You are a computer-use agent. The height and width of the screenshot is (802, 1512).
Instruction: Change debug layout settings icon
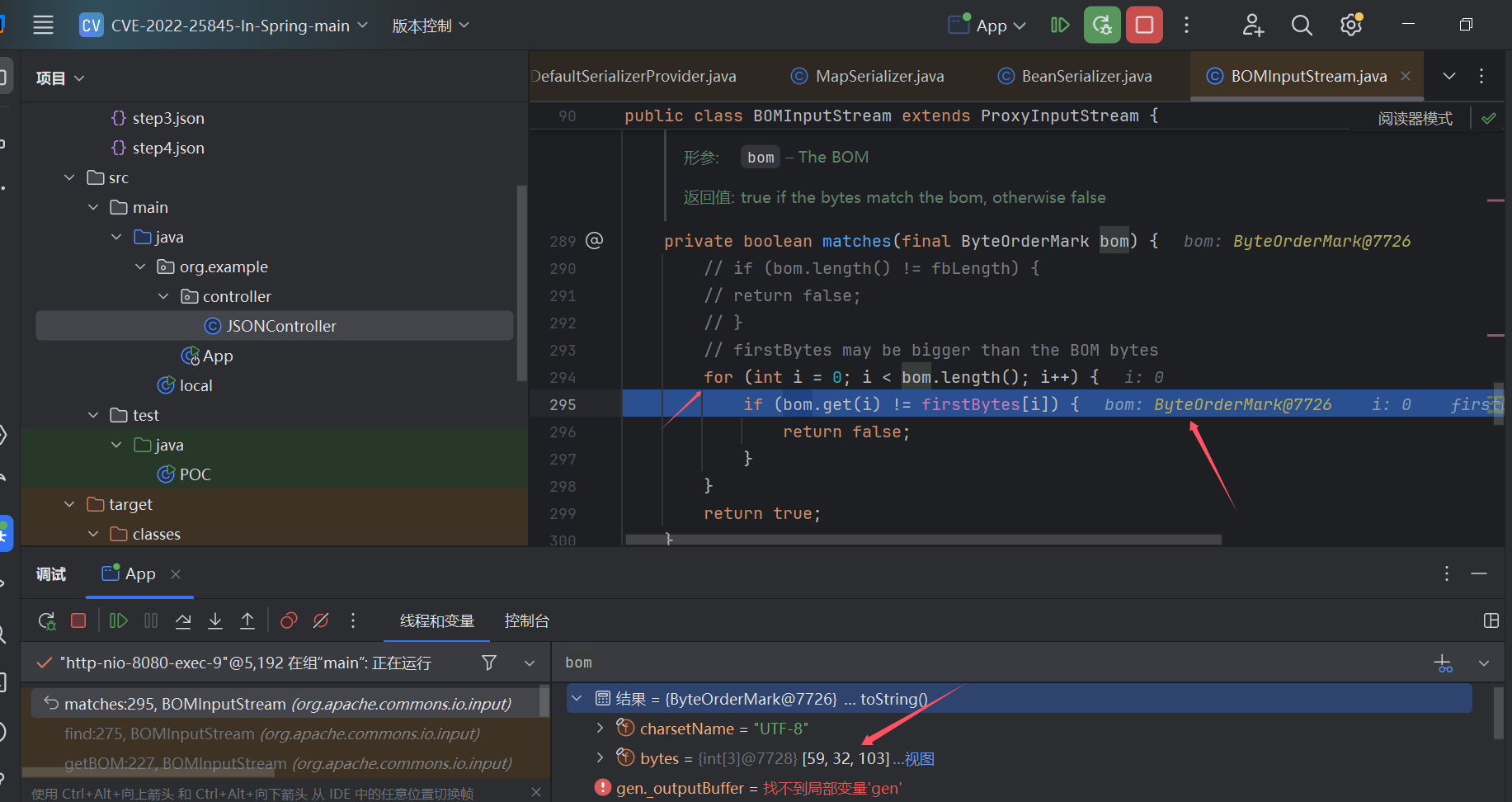coord(1491,620)
